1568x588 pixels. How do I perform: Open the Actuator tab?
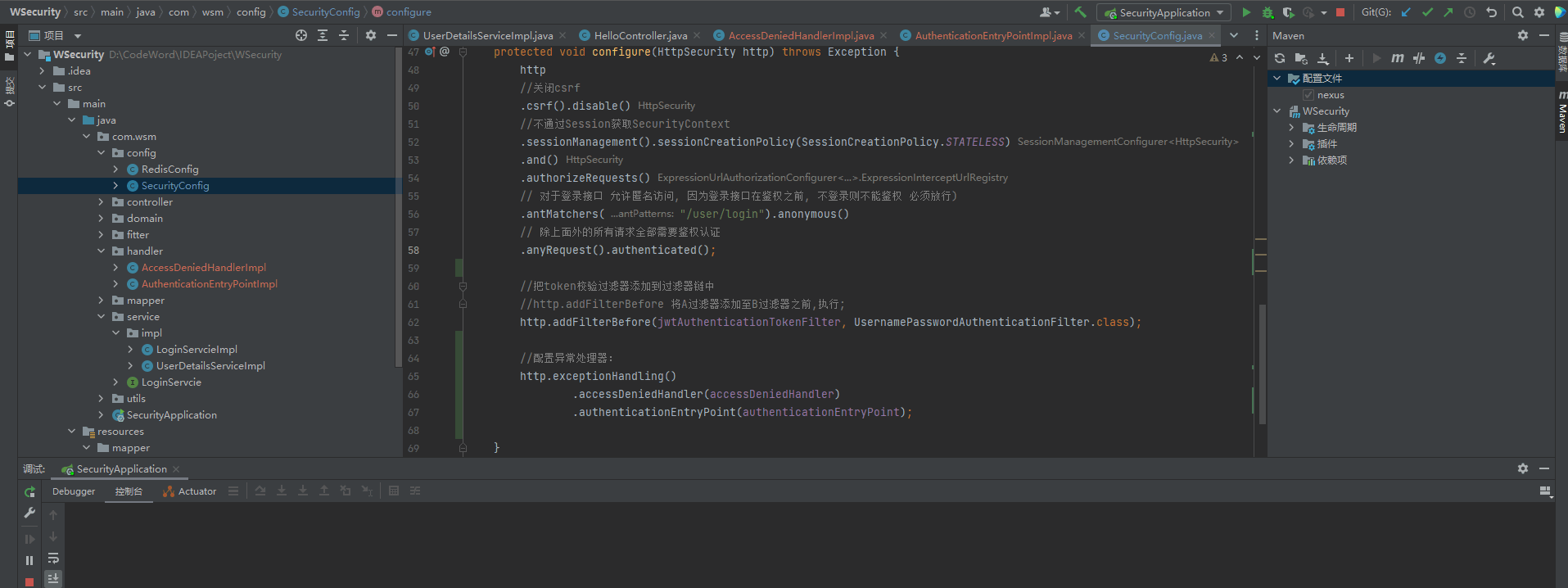(189, 491)
